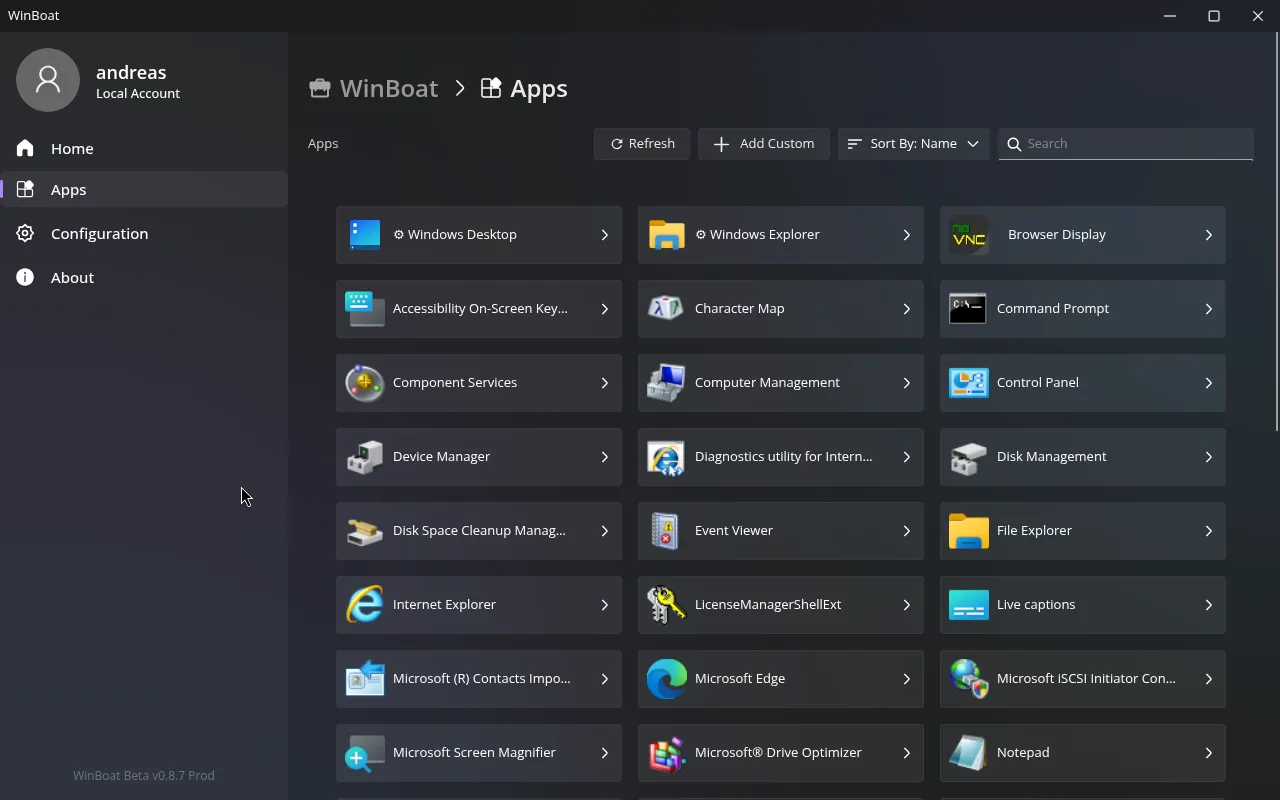Focus the Search apps input field
This screenshot has height=800, width=1280.
(1136, 144)
